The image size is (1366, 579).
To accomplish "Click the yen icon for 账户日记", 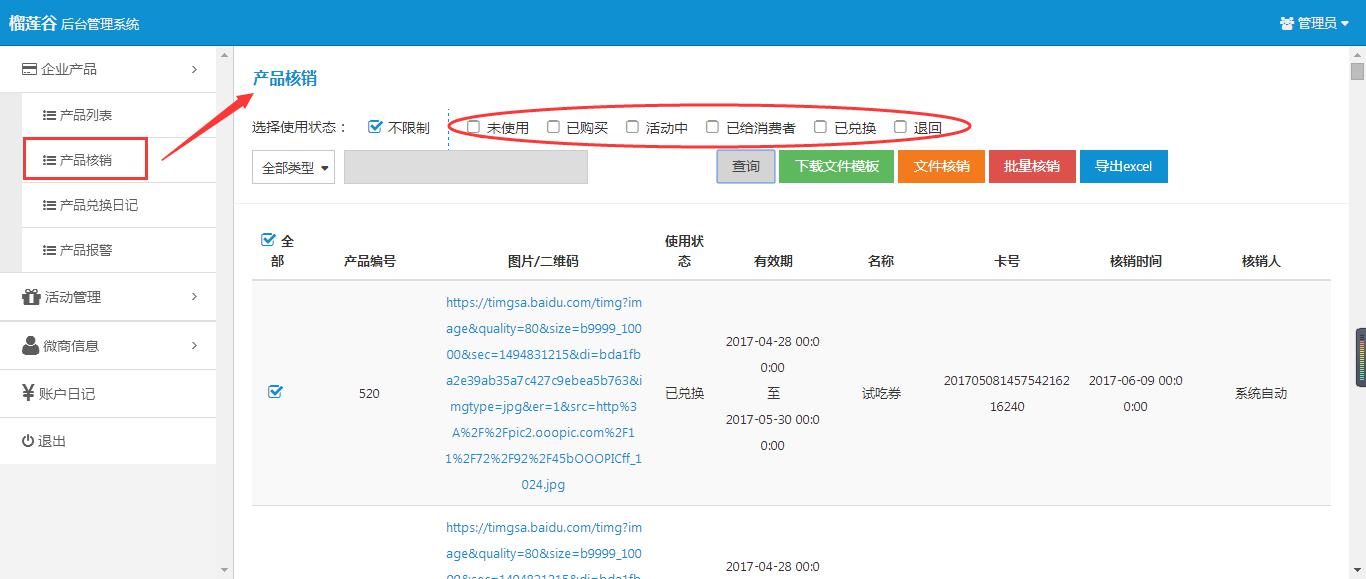I will coord(28,393).
